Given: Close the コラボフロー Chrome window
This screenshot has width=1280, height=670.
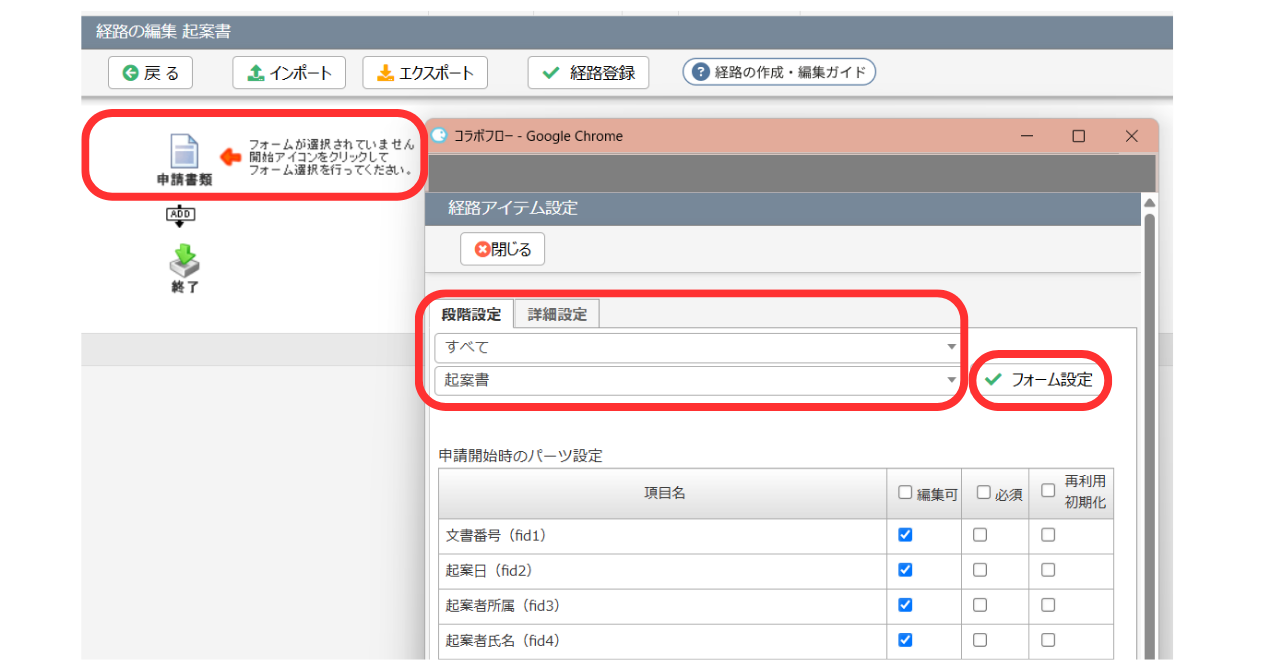Looking at the screenshot, I should 1131,136.
